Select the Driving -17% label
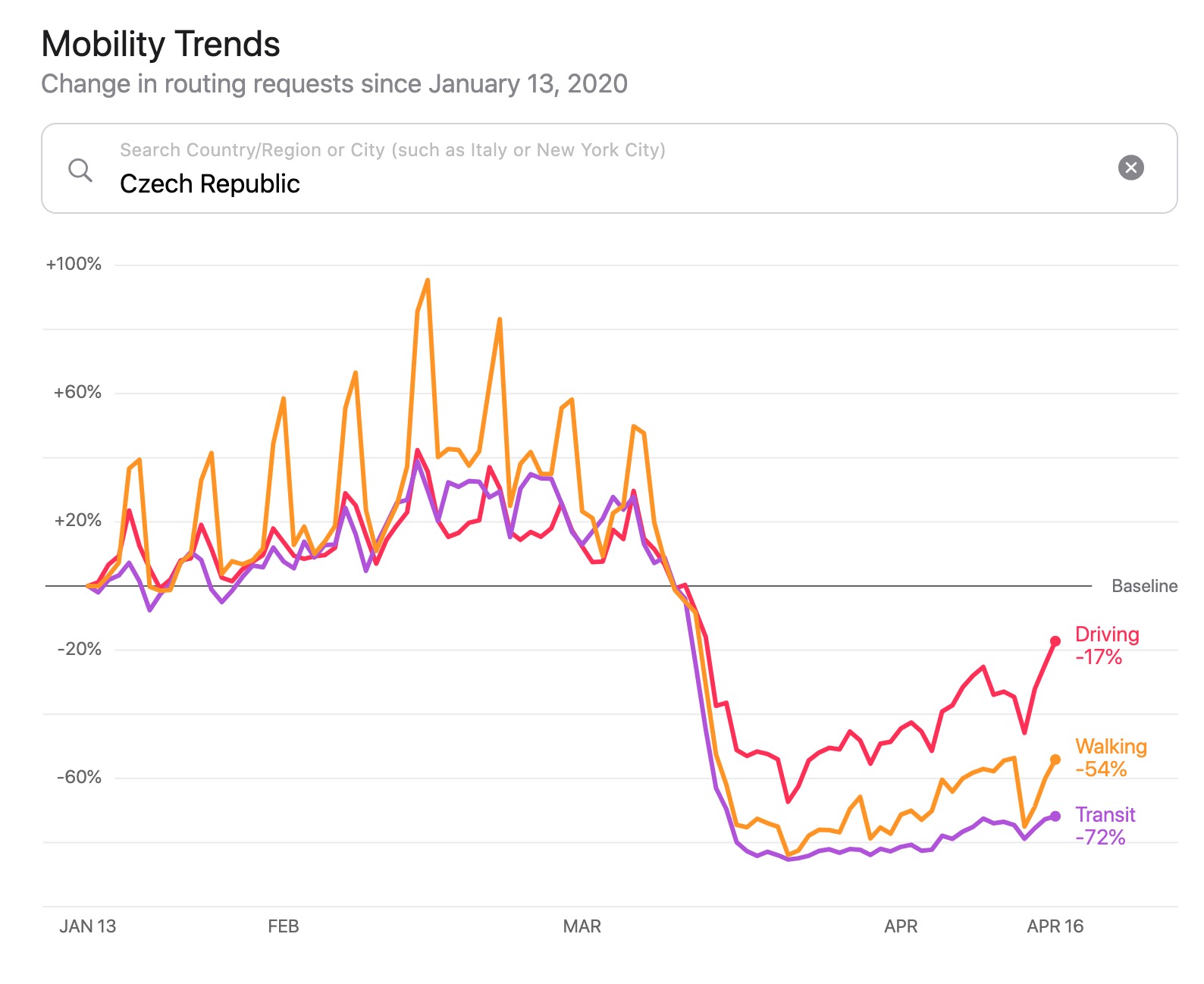The image size is (1204, 984). 1106,645
